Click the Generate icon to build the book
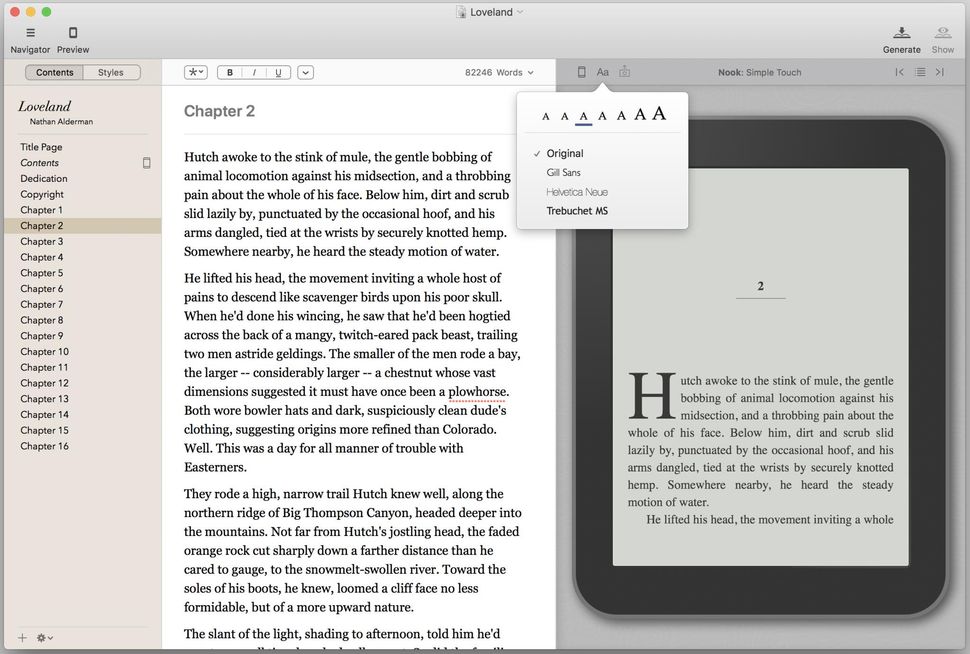Image resolution: width=970 pixels, height=654 pixels. pos(901,33)
